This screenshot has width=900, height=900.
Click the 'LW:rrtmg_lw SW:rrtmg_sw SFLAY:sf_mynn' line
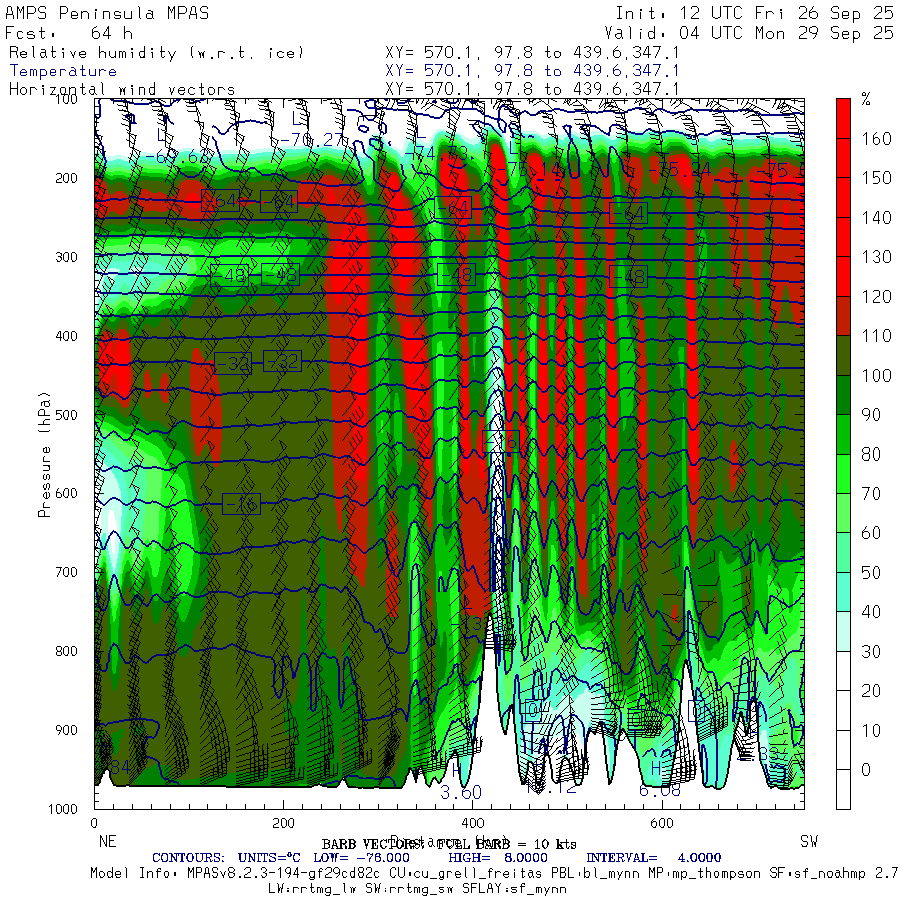417,889
